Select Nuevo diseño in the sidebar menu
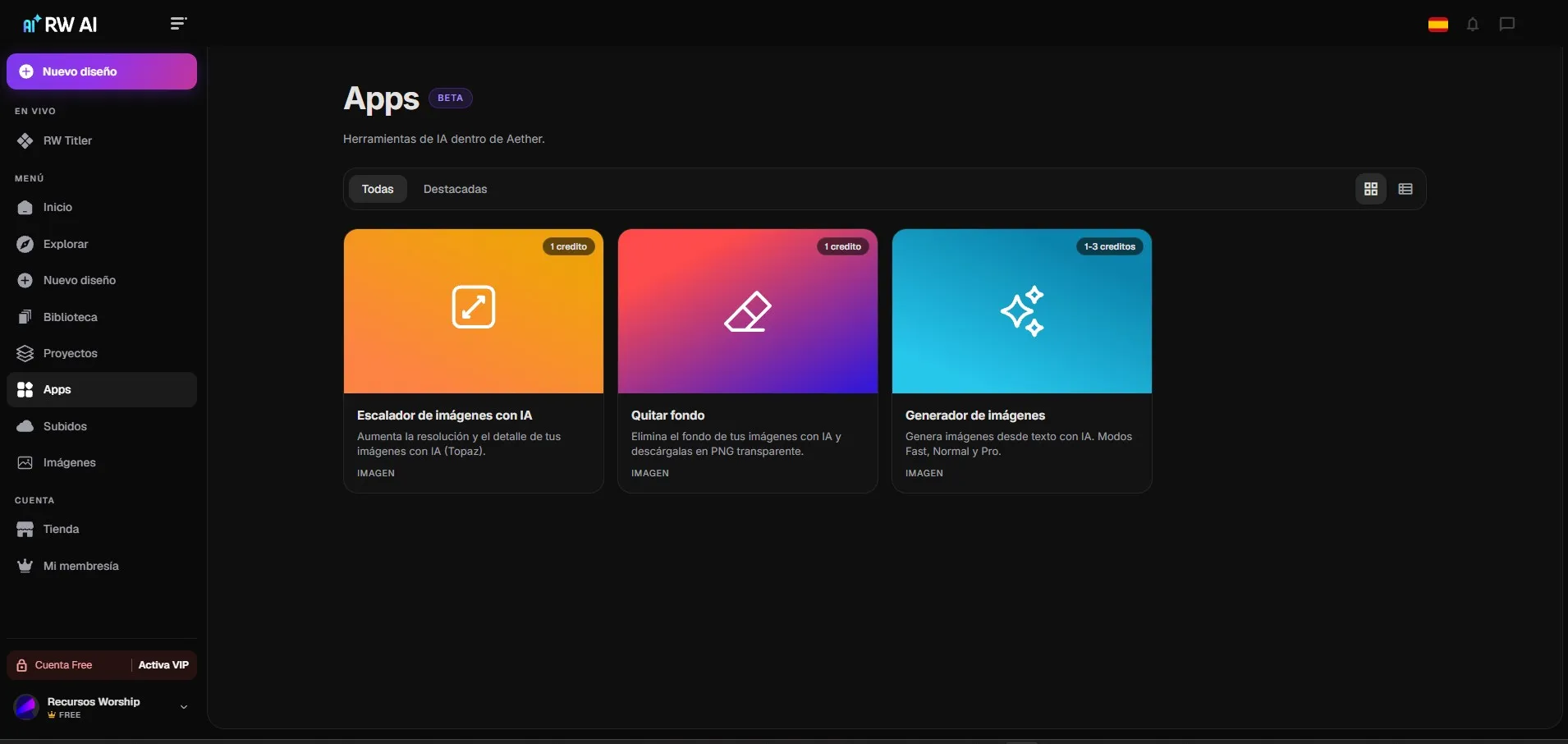 102,280
